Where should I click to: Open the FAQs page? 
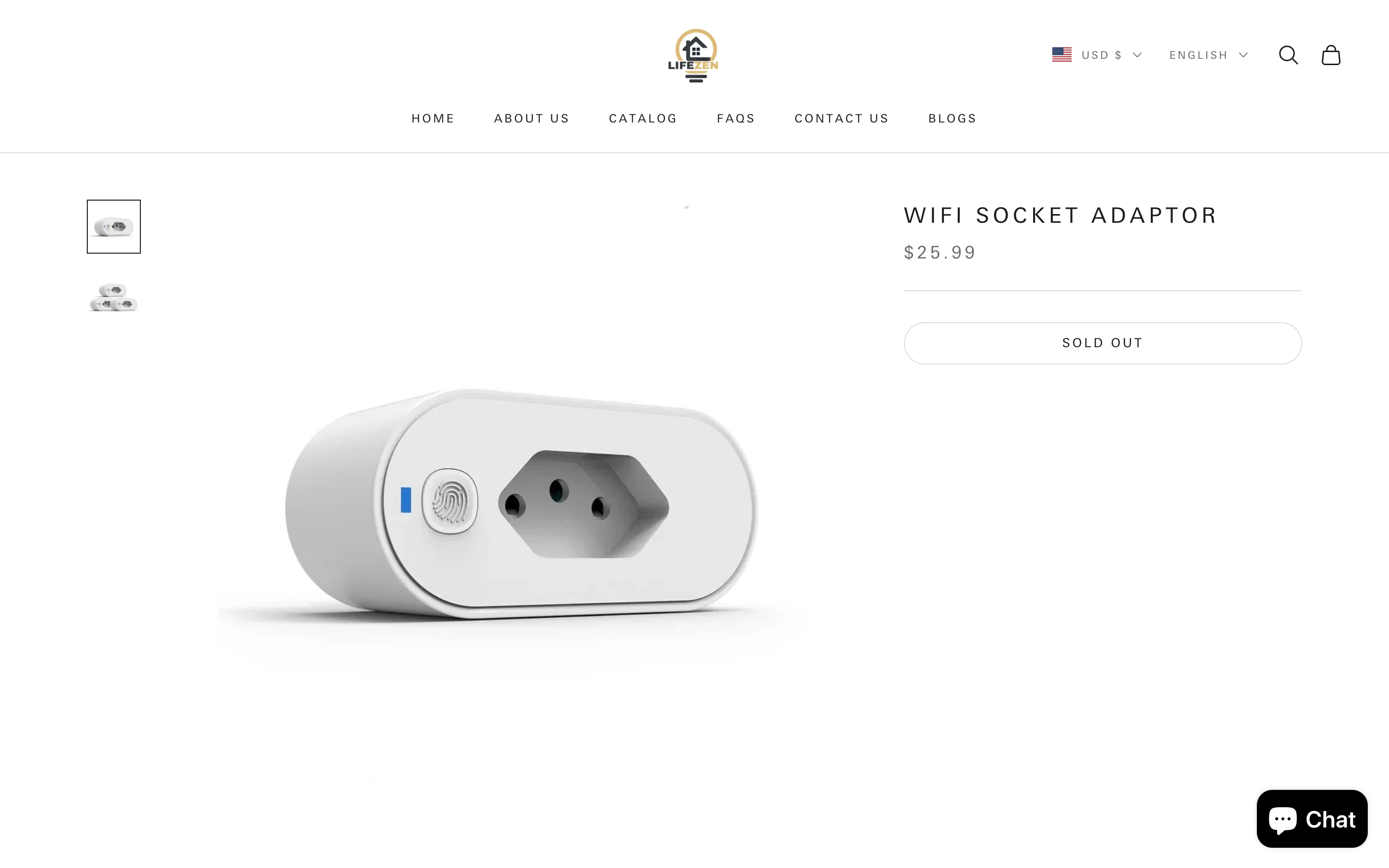pos(736,118)
